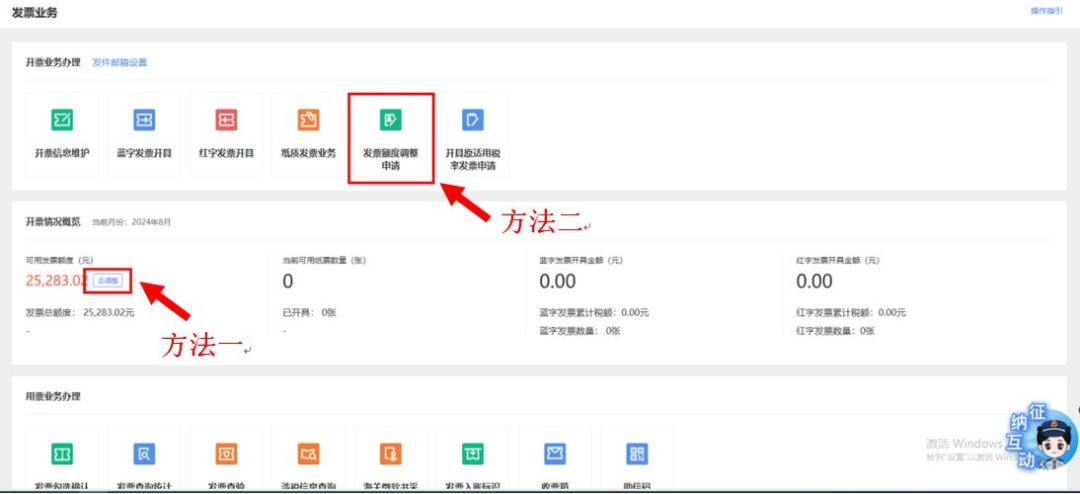Open 纸质发票业务 card
1080x494 pixels.
click(x=309, y=134)
